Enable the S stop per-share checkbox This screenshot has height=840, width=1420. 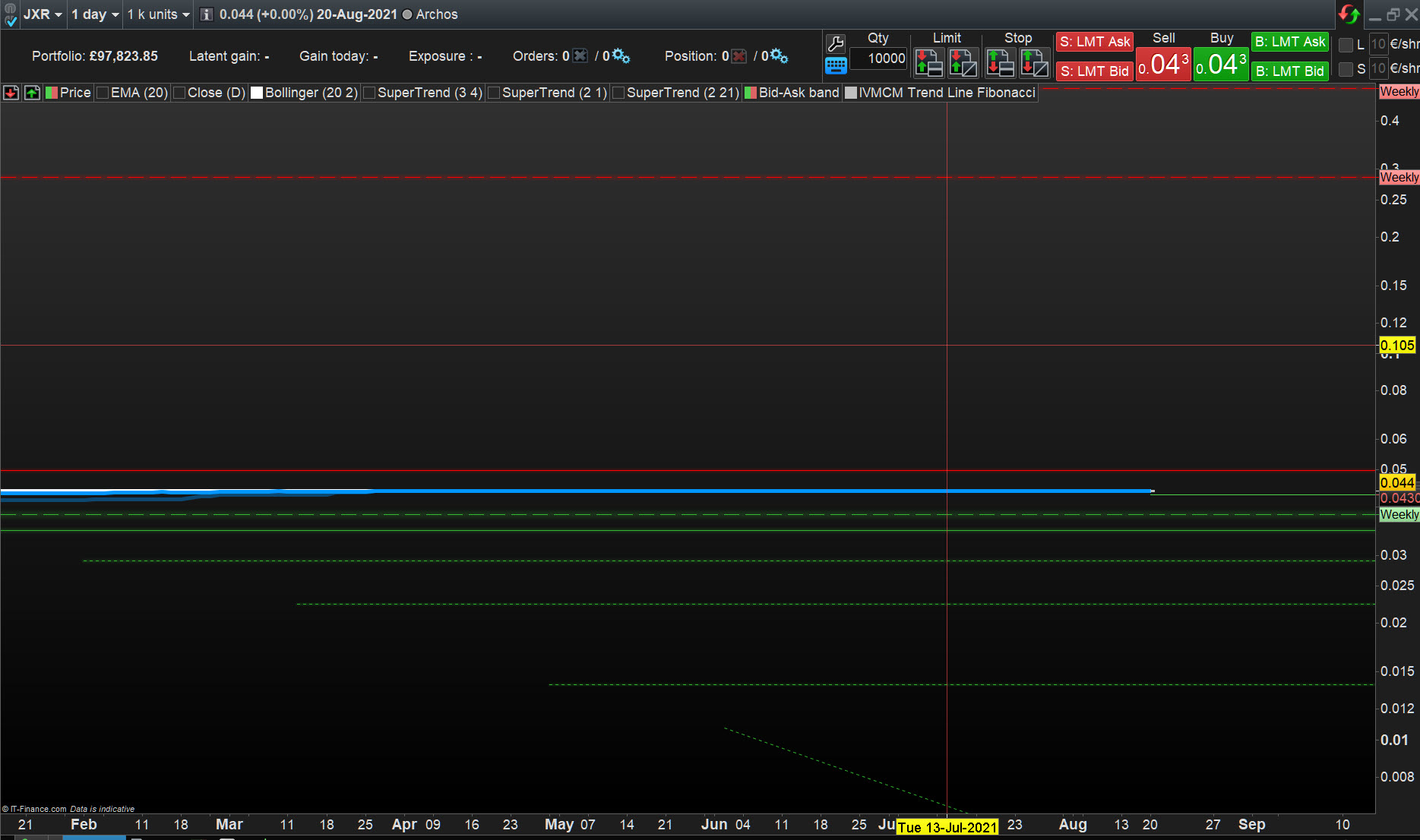pyautogui.click(x=1346, y=69)
